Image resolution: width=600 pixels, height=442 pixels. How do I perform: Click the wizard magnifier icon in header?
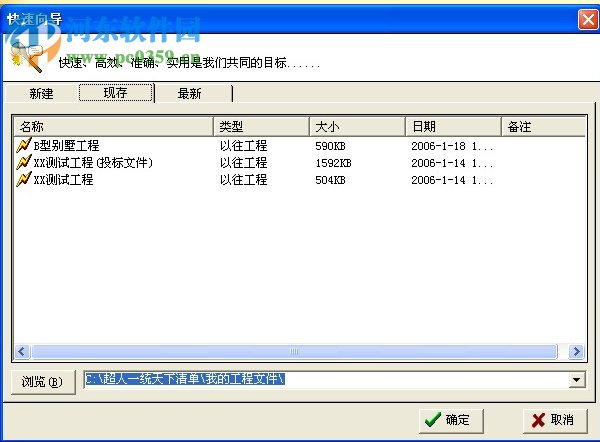[x=27, y=57]
